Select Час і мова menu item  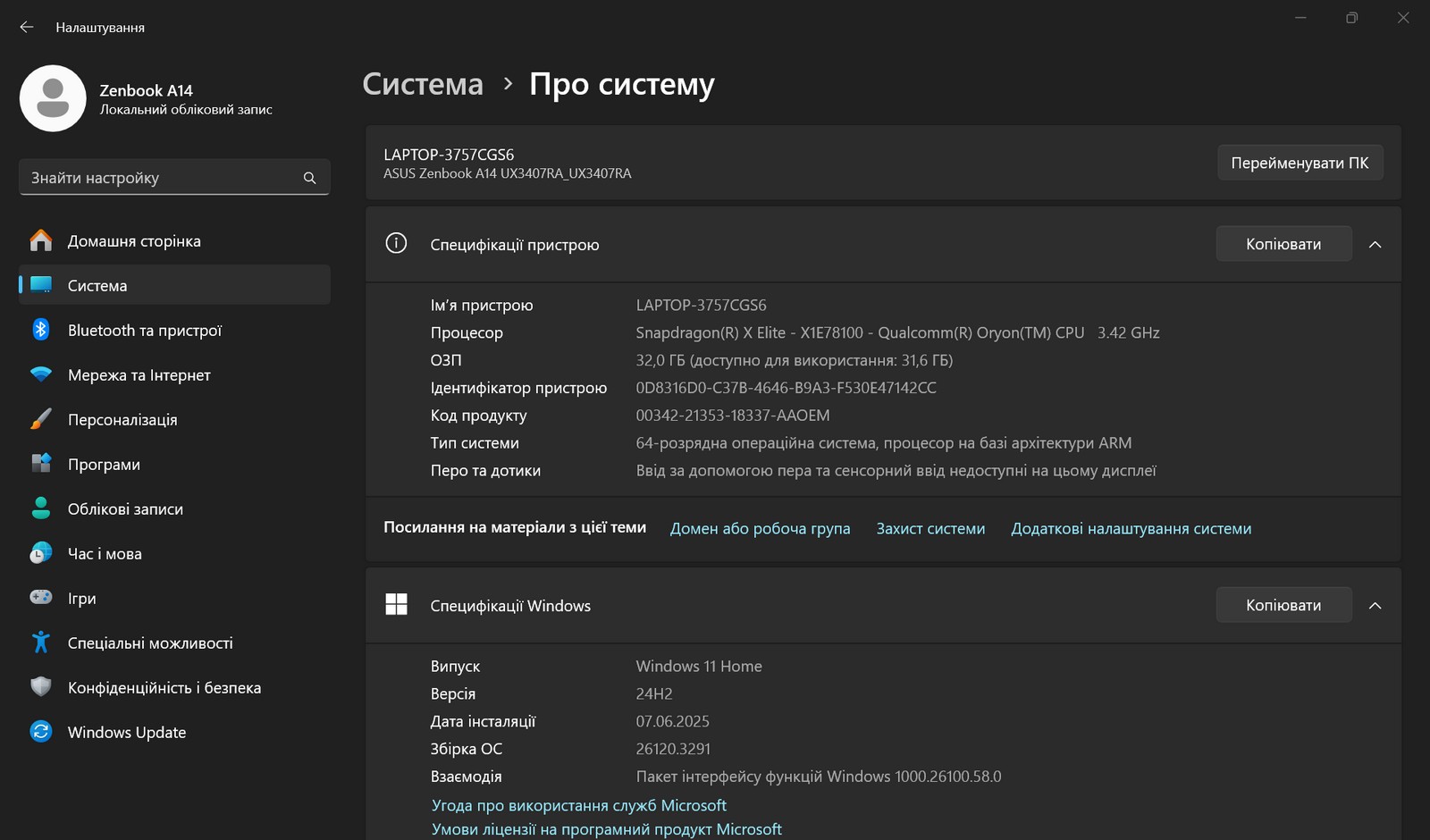[x=174, y=553]
